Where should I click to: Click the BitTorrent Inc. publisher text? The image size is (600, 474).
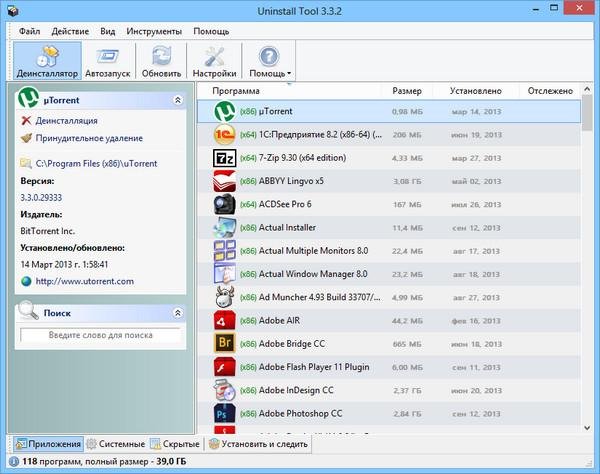pyautogui.click(x=47, y=231)
